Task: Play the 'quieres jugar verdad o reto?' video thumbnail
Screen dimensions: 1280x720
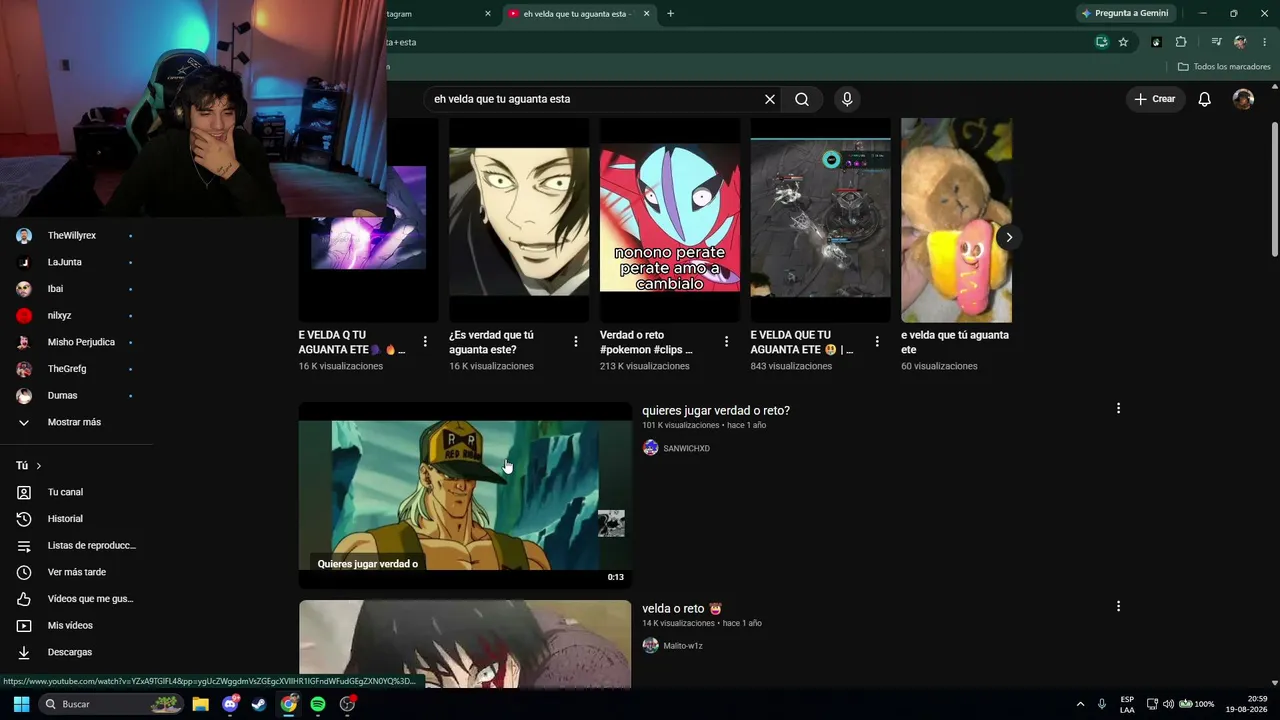Action: click(465, 495)
